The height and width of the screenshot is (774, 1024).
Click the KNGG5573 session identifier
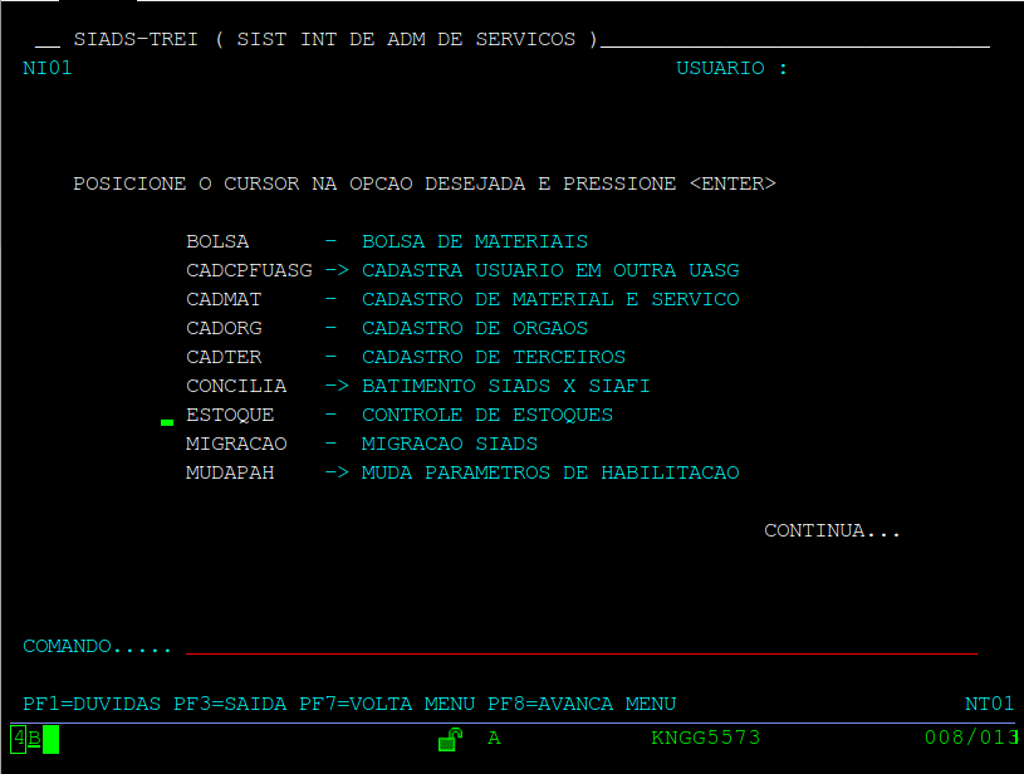point(706,738)
